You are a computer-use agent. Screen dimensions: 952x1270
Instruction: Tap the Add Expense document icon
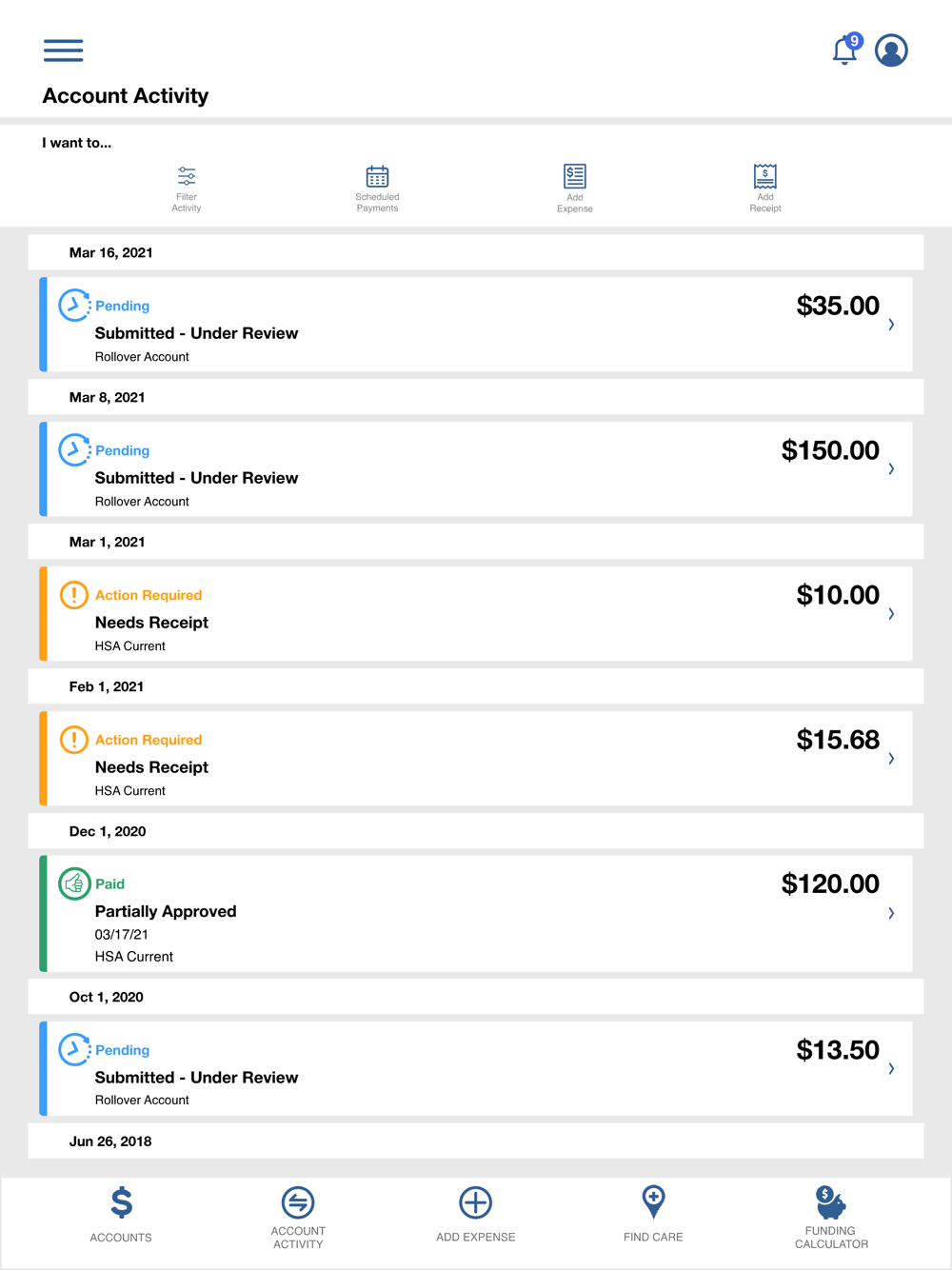[575, 176]
